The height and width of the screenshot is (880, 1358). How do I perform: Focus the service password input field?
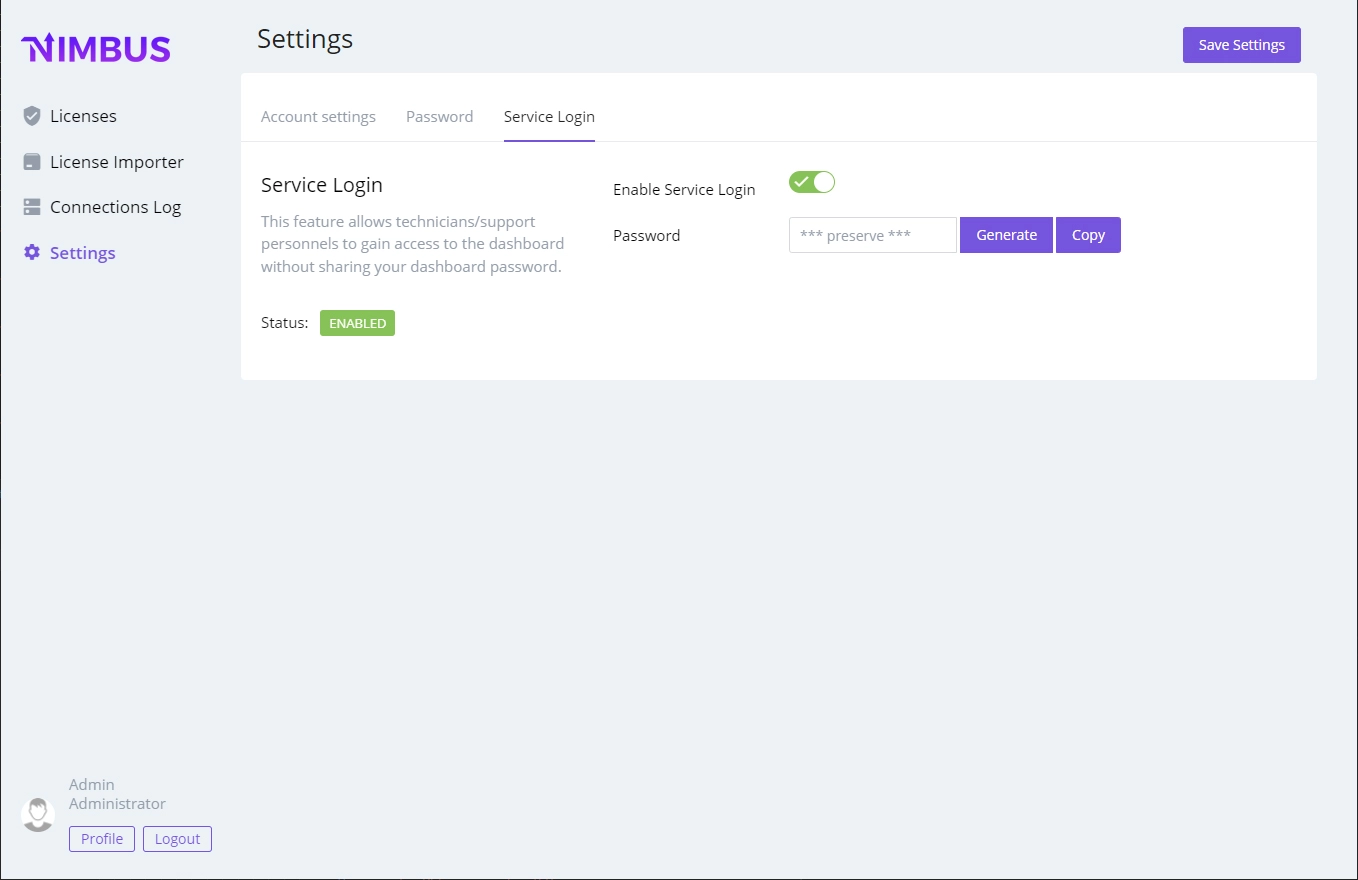(x=873, y=235)
